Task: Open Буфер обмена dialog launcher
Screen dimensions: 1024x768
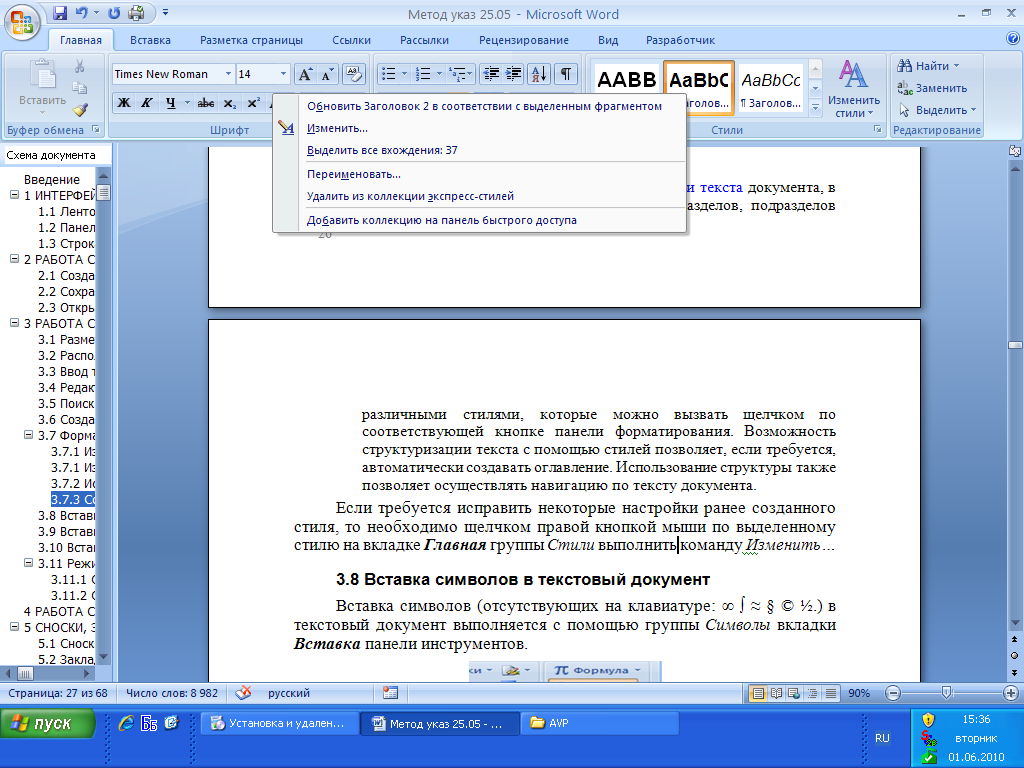Action: tap(95, 129)
